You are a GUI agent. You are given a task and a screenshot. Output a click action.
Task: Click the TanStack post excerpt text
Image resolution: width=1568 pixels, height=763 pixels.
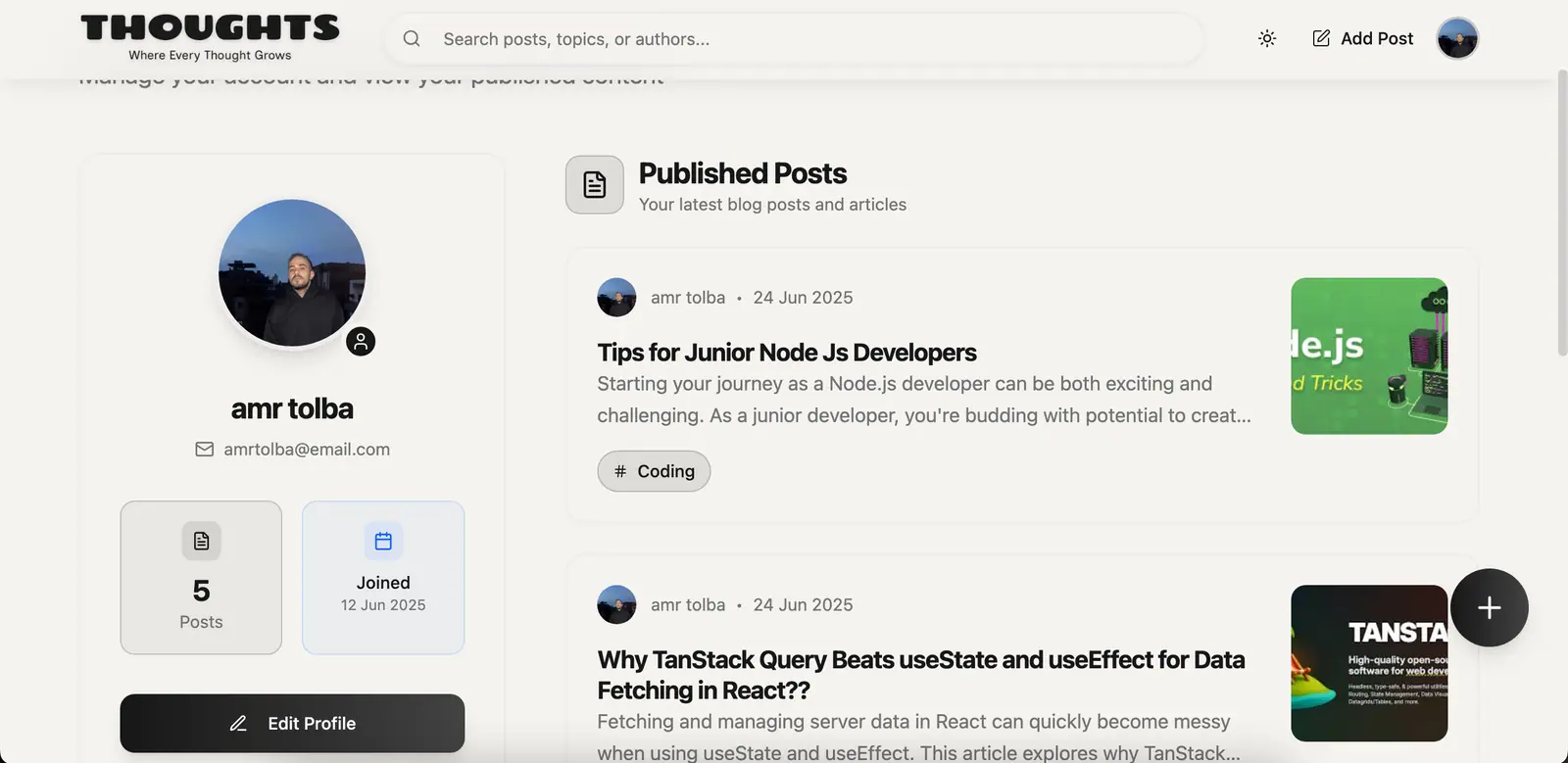[x=919, y=737]
